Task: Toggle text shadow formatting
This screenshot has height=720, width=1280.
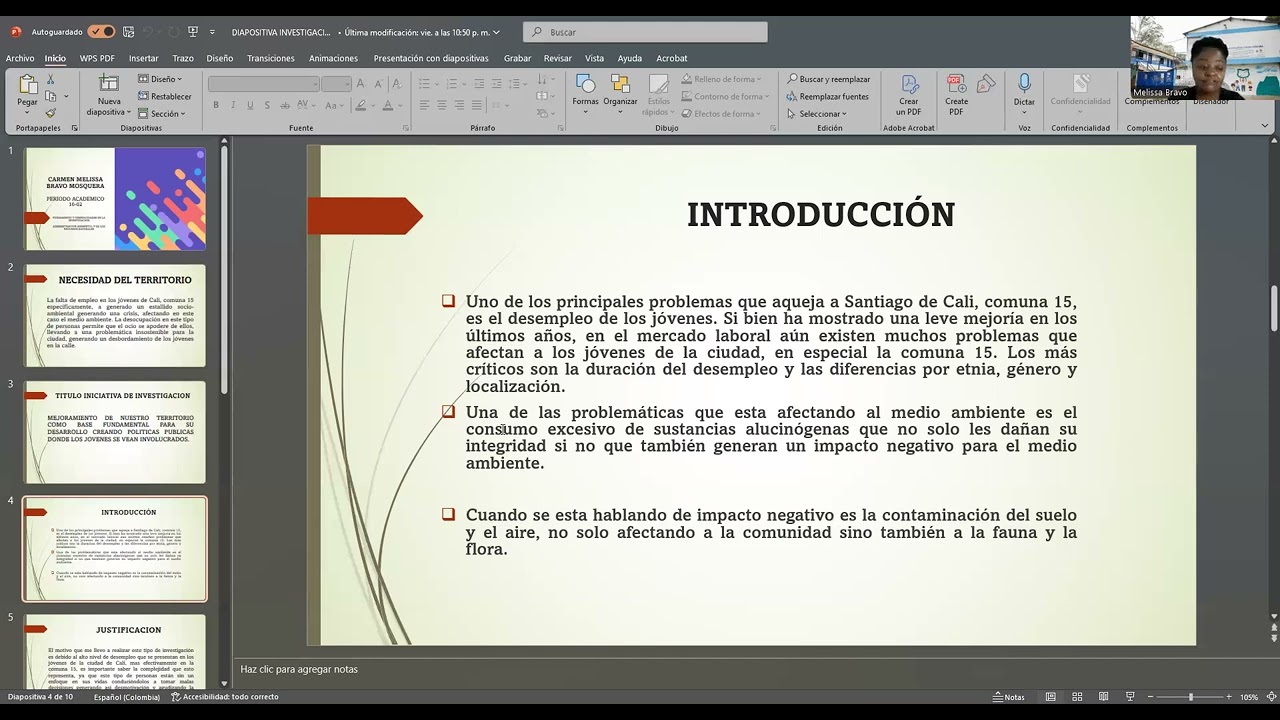Action: pos(266,105)
